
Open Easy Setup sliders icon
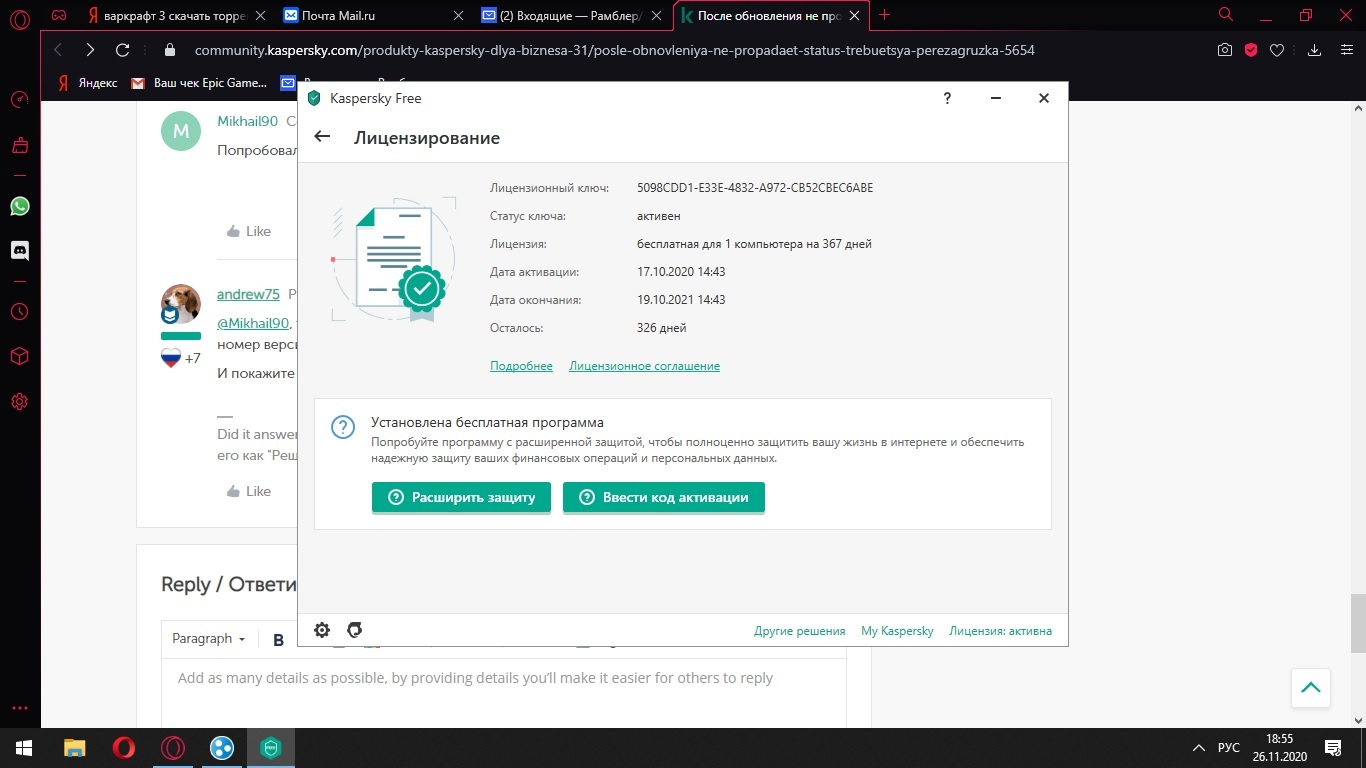click(x=1346, y=50)
